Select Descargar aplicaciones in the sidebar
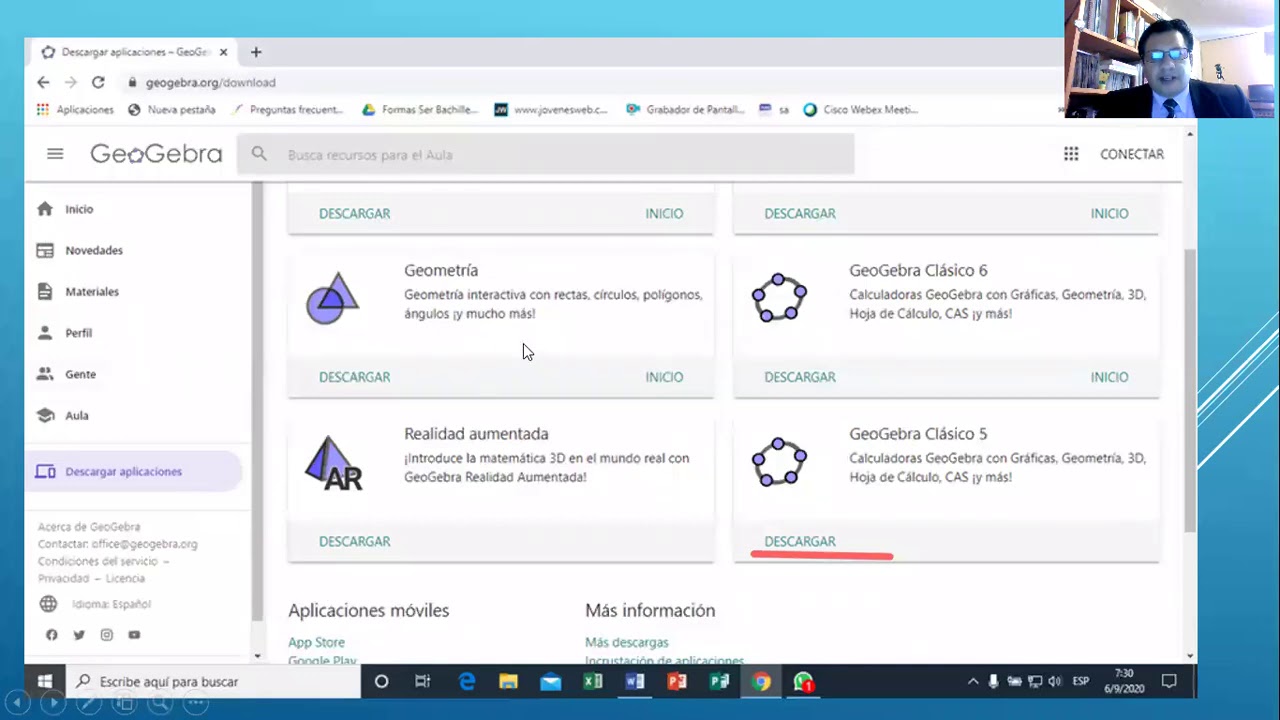The height and width of the screenshot is (720, 1280). [134, 471]
